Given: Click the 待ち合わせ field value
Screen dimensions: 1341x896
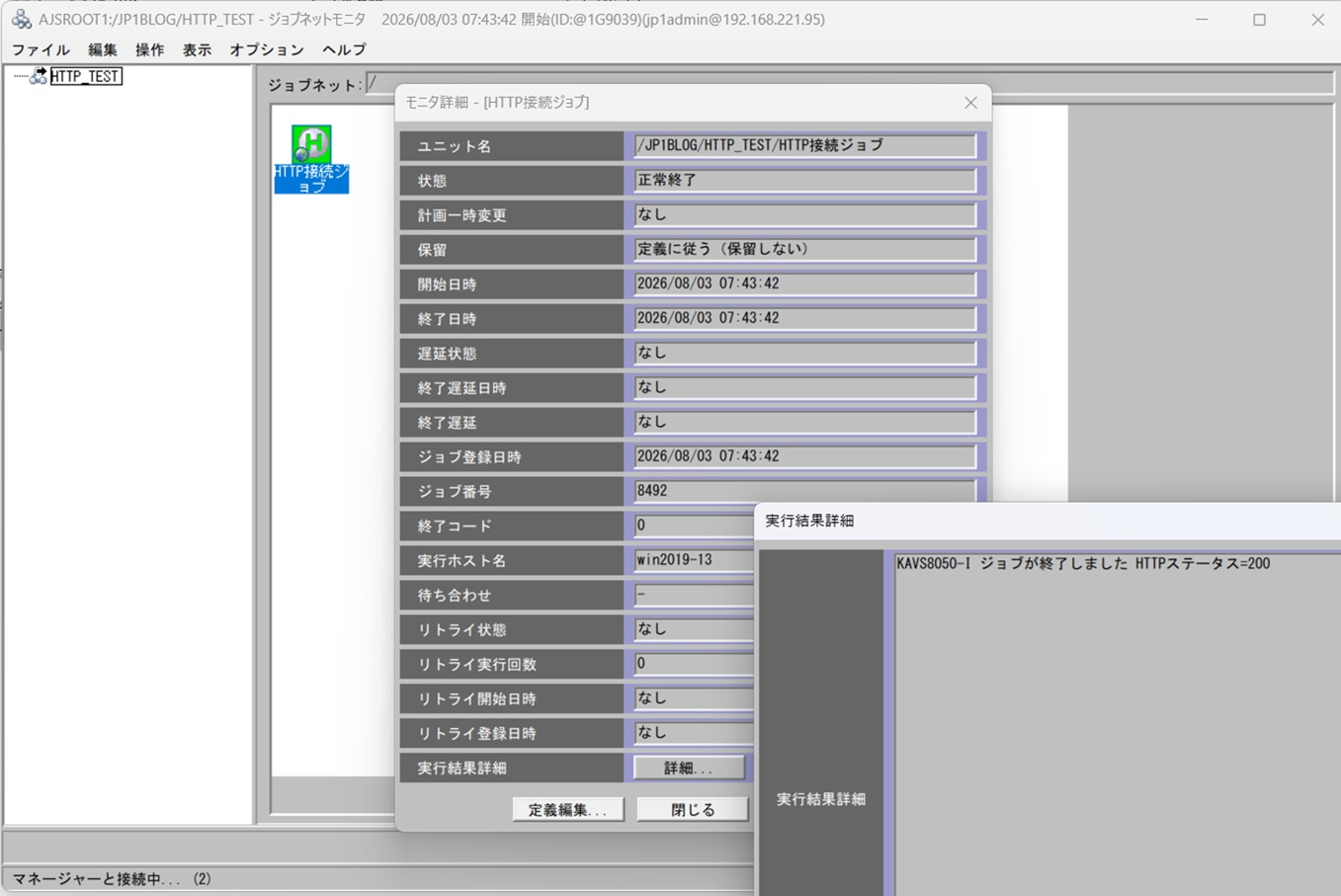Looking at the screenshot, I should (693, 595).
